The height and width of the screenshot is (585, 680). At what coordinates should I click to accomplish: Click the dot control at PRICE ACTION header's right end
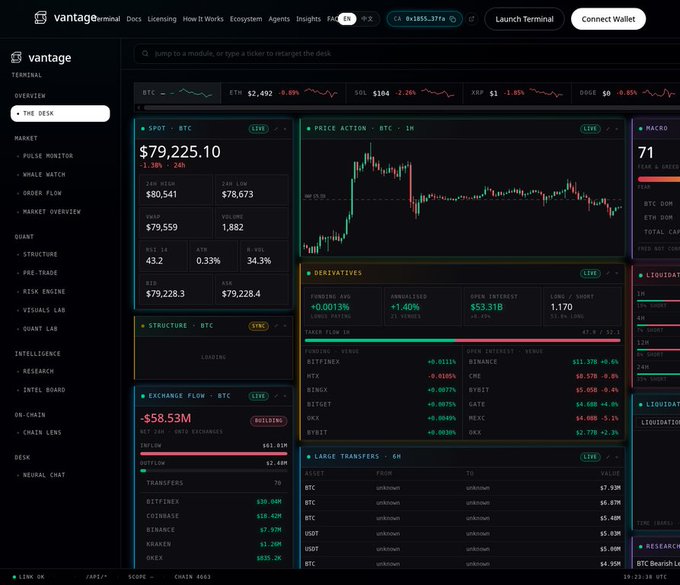617,129
